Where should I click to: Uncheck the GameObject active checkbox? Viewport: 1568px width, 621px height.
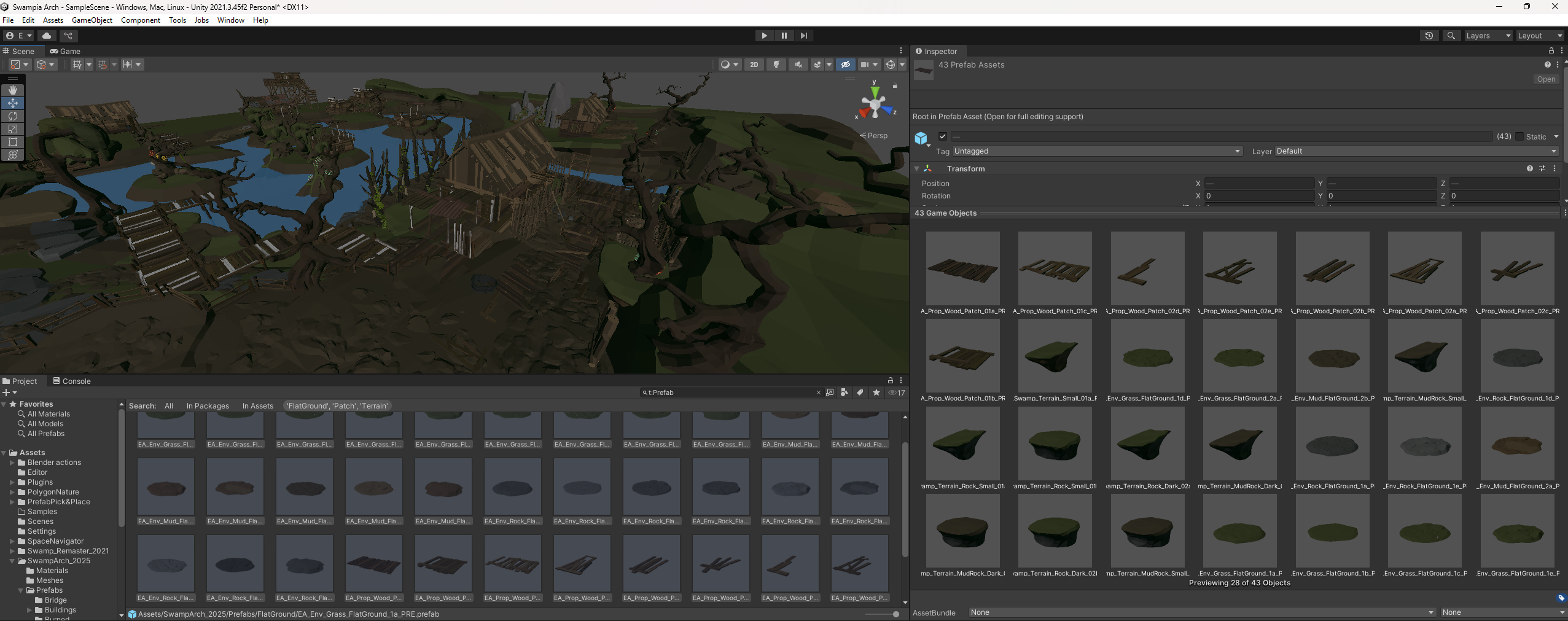tap(943, 136)
